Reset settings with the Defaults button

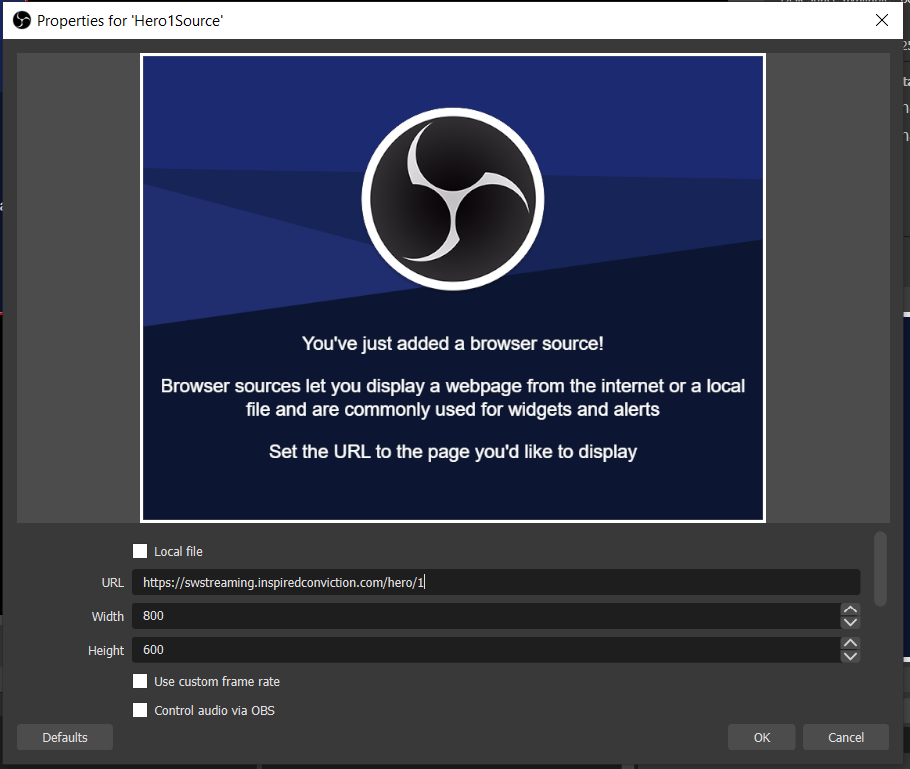(65, 737)
